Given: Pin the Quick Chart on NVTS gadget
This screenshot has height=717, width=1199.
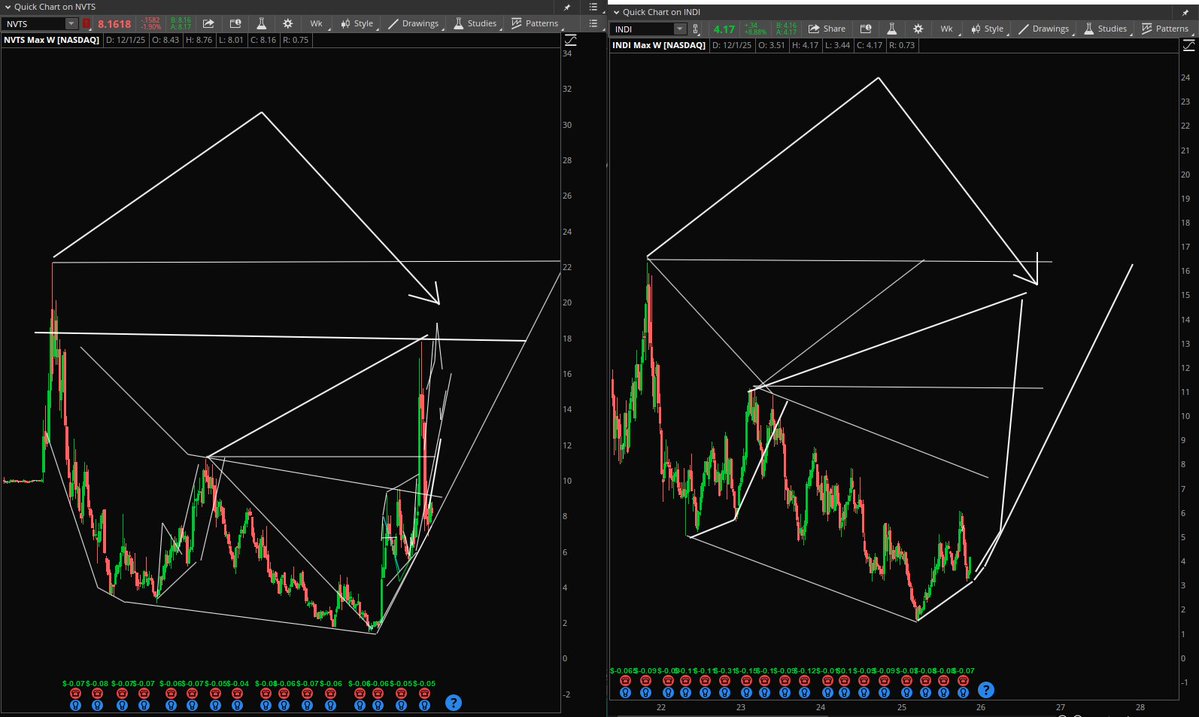Looking at the screenshot, I should click(x=565, y=7).
